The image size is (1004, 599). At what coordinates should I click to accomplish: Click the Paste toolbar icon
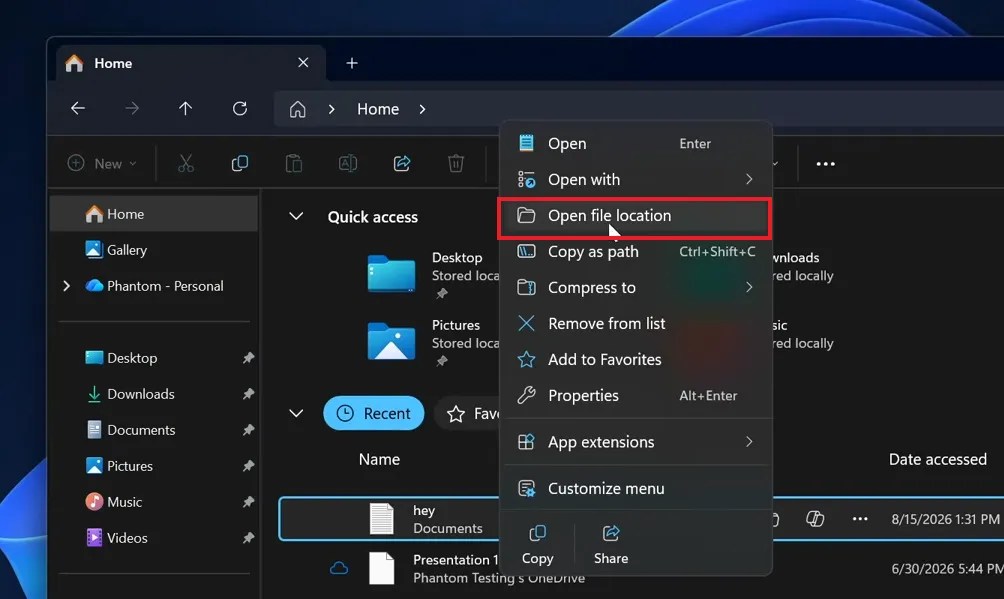294,163
